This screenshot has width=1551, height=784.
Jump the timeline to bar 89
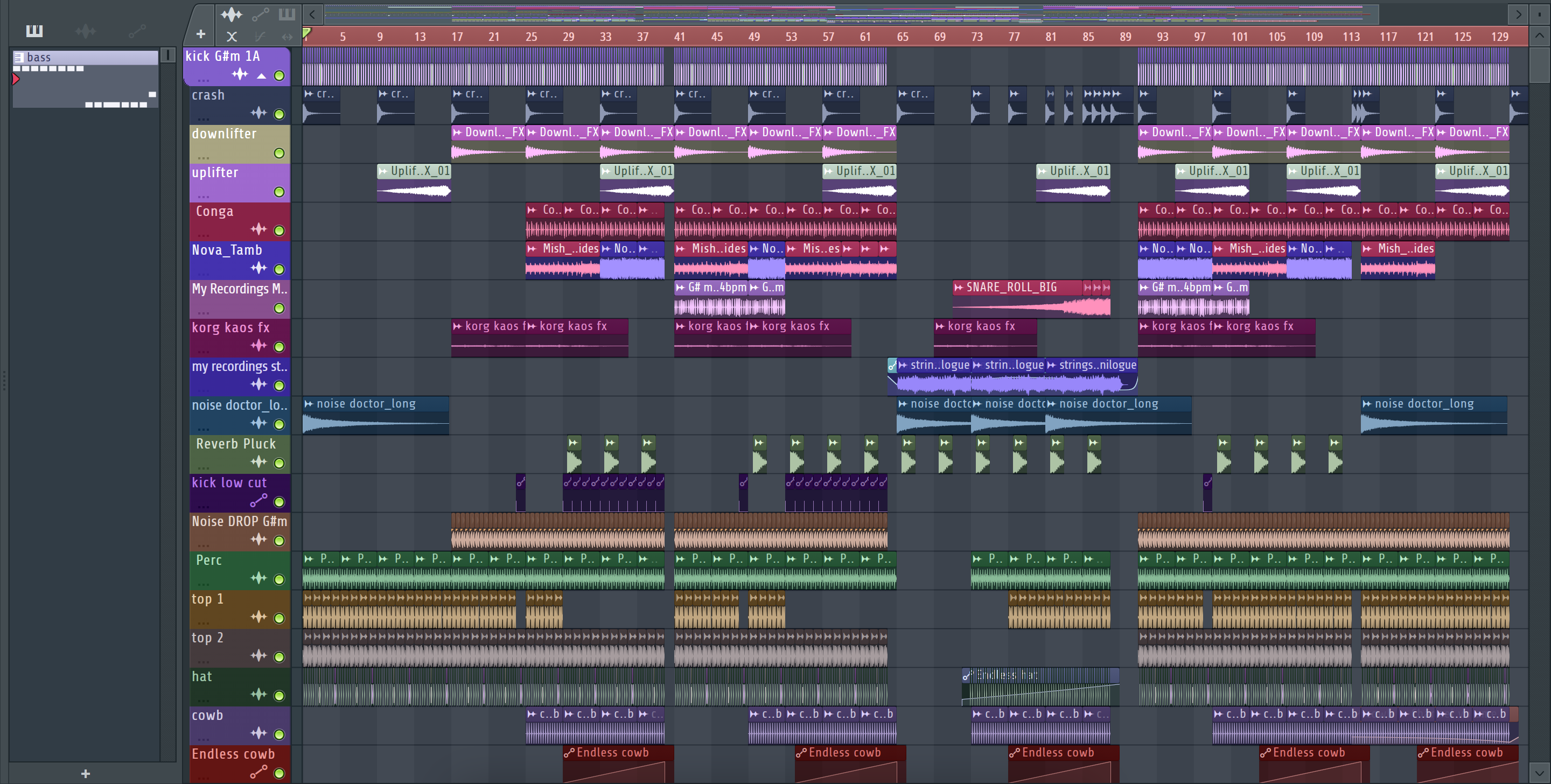point(1126,37)
